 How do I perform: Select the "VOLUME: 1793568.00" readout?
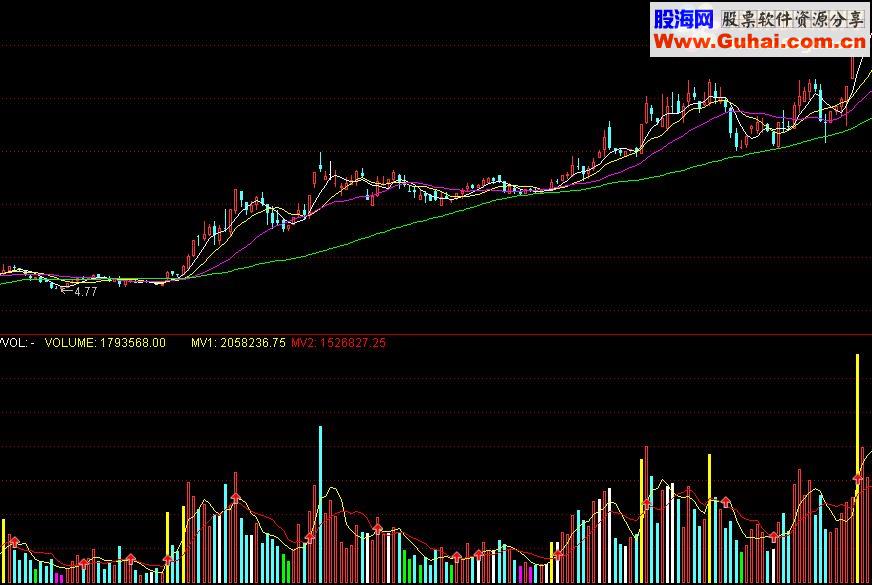[105, 343]
